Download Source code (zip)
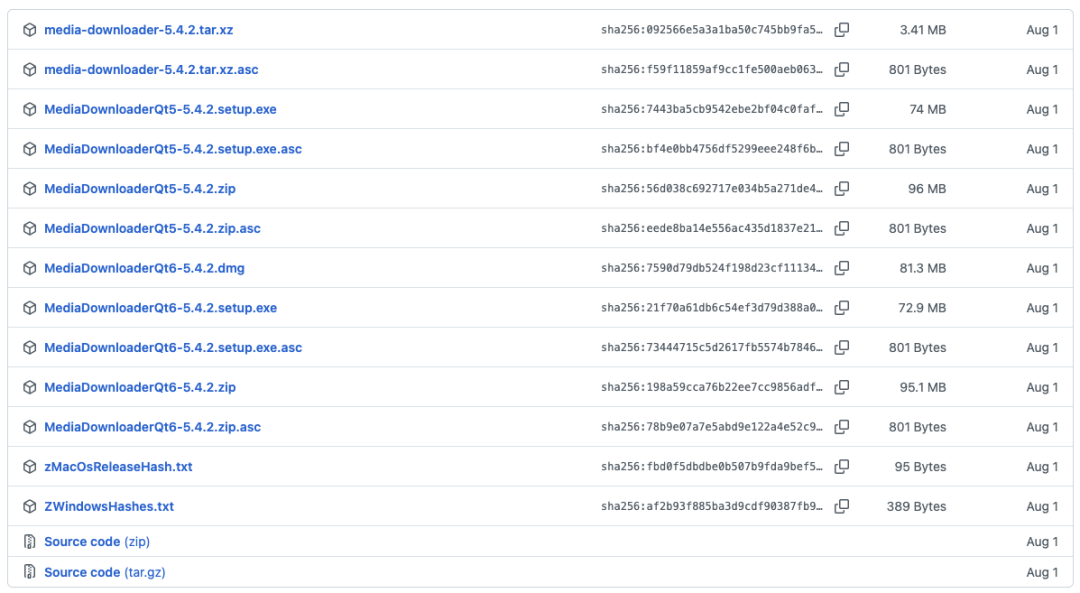Screen dimensions: 1080x593 click(97, 541)
